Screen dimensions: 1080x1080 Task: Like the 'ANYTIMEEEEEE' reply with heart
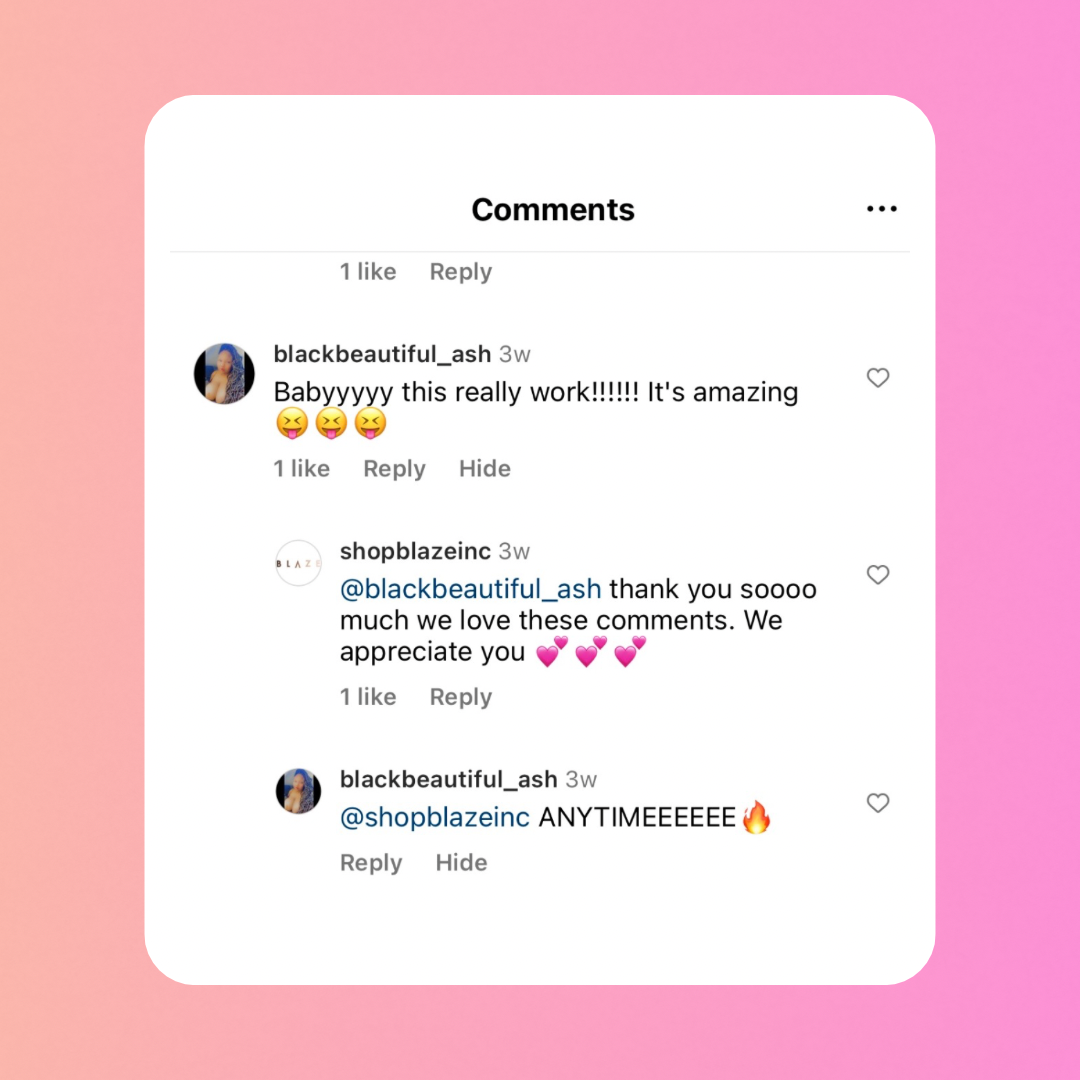(877, 803)
